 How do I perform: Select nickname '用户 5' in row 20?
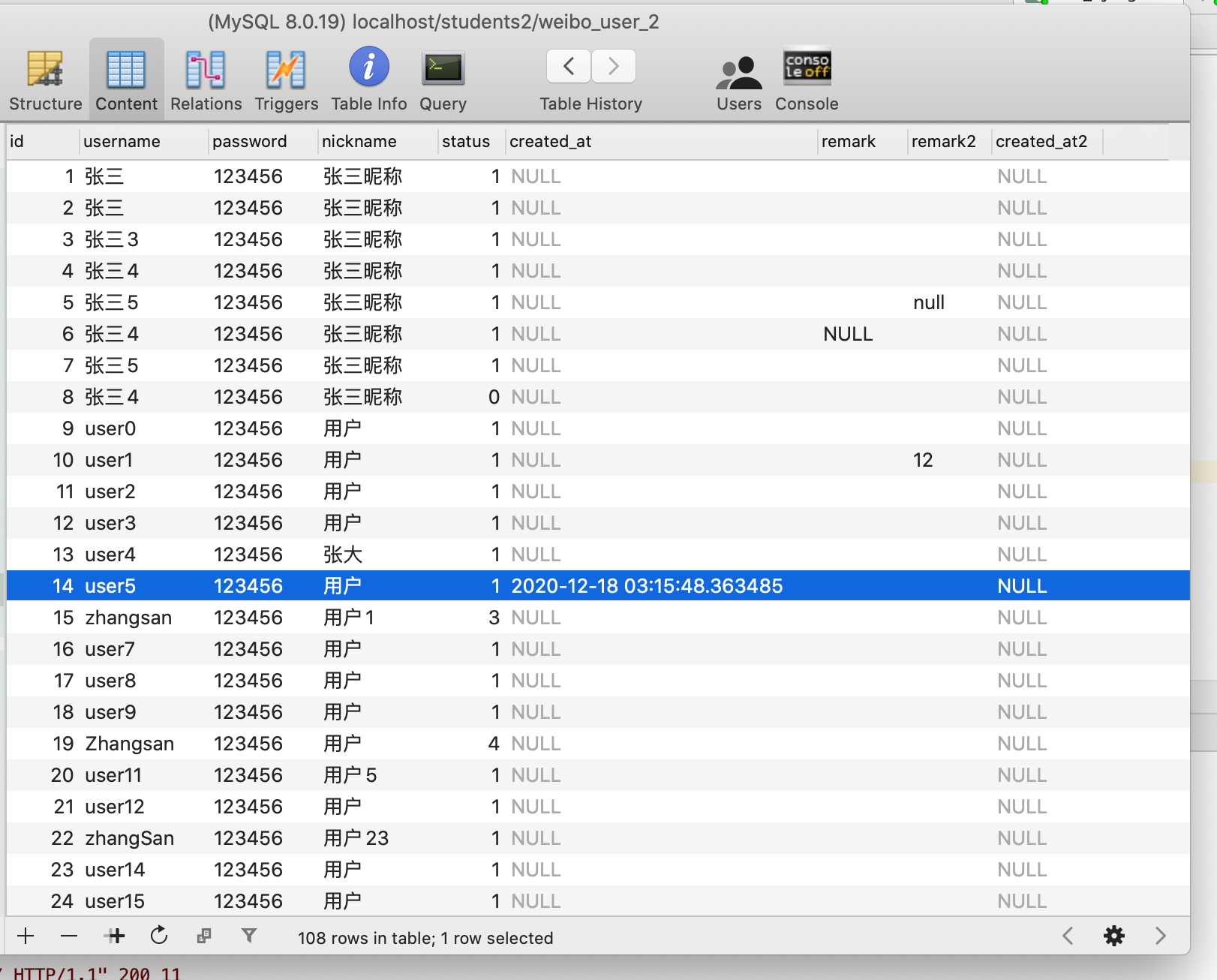click(350, 775)
